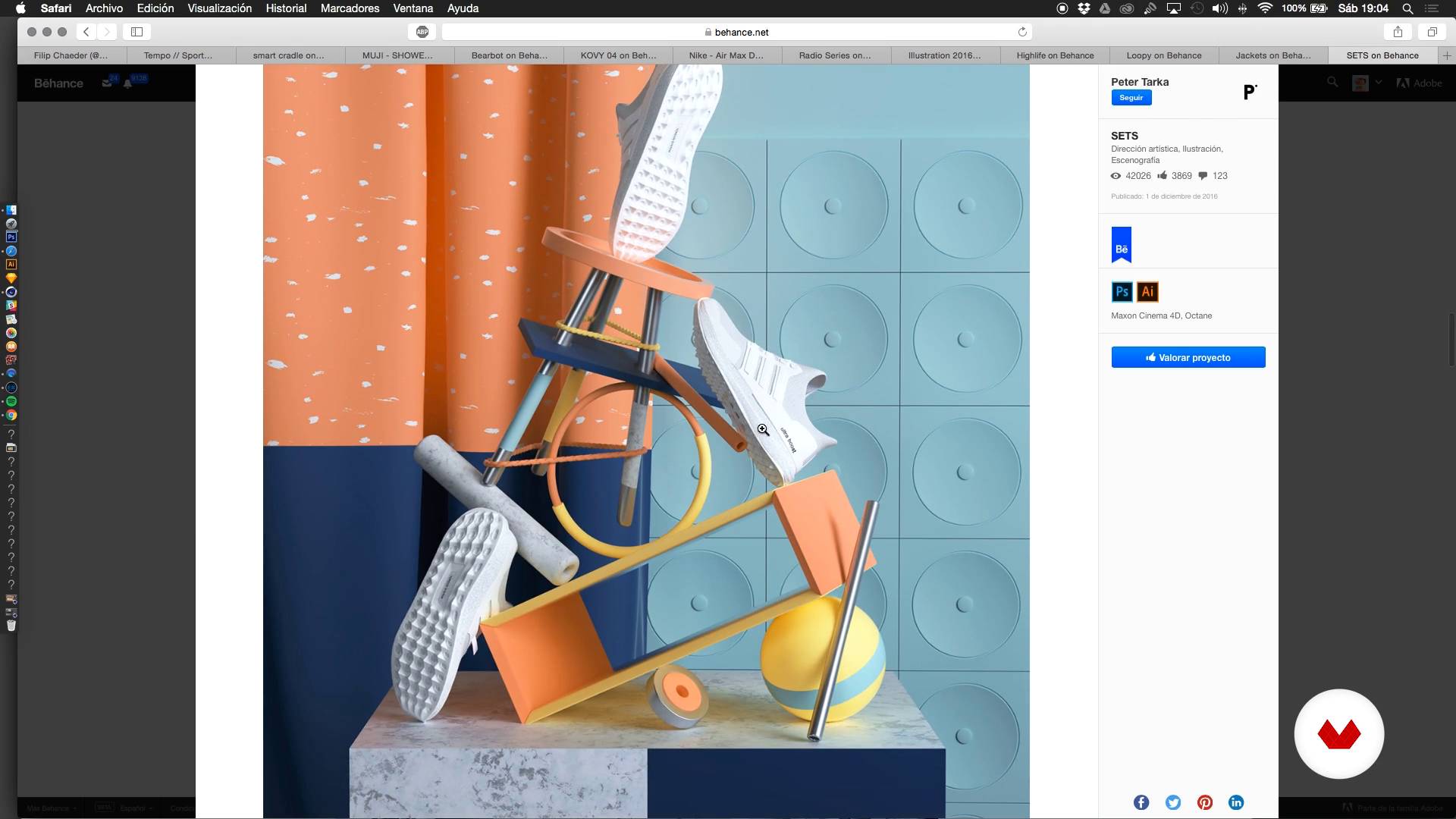
Task: Switch to the Jackets on Behance tab
Action: (x=1272, y=55)
